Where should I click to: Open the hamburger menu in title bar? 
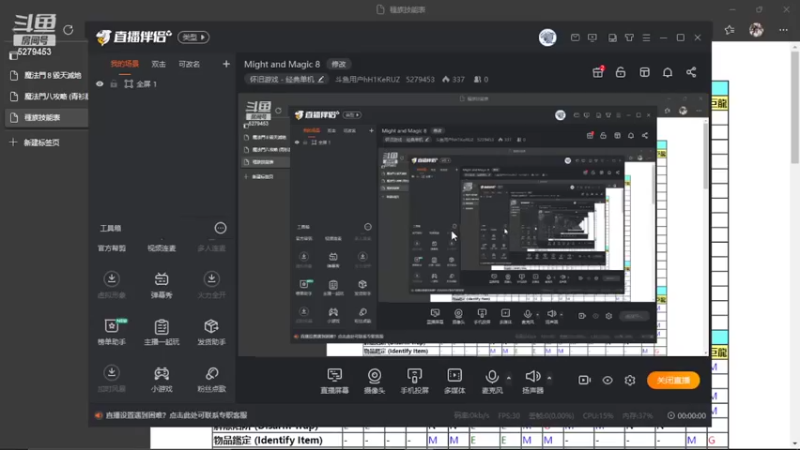pos(646,38)
